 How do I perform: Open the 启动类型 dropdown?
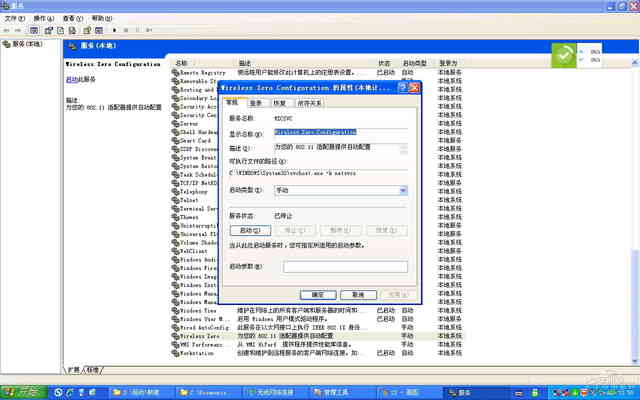(341, 190)
